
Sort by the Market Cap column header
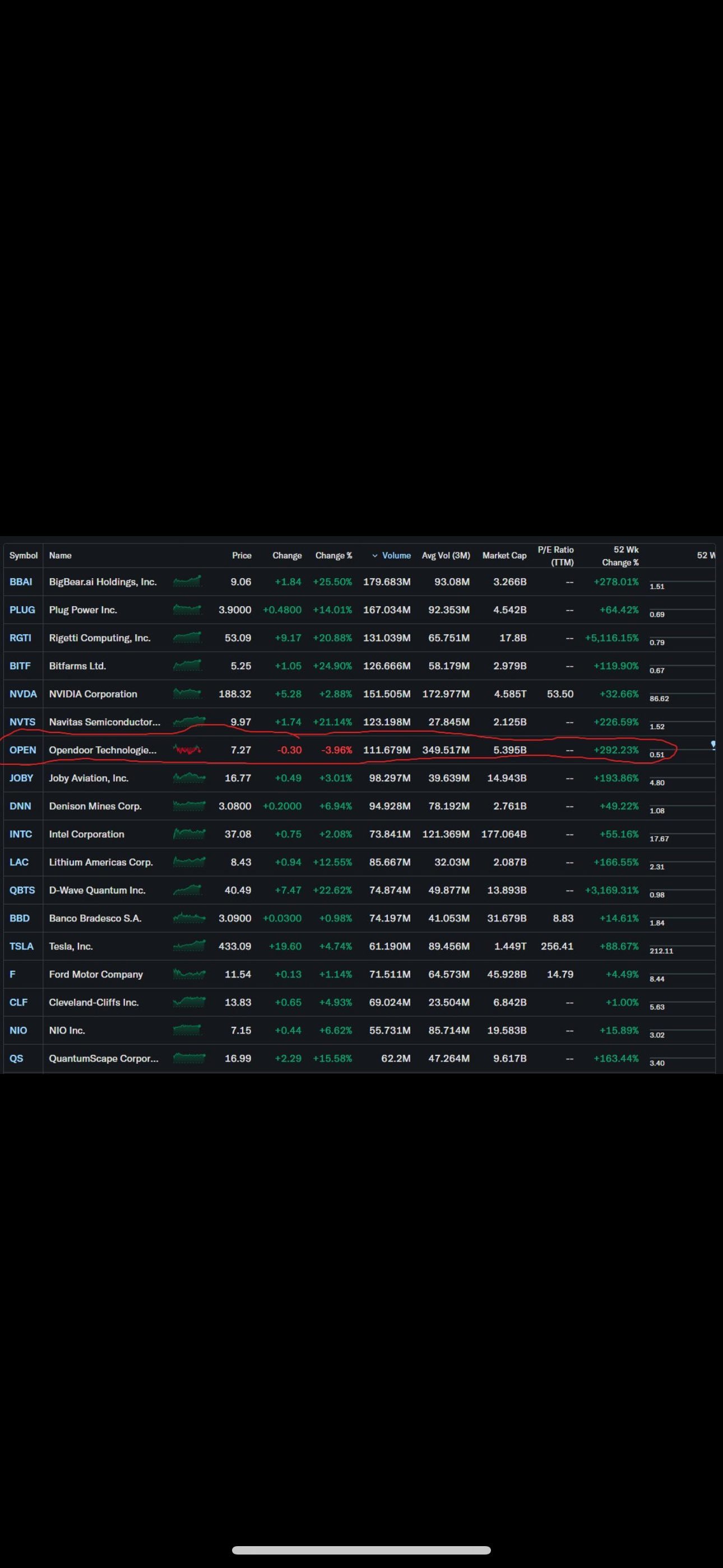click(504, 556)
